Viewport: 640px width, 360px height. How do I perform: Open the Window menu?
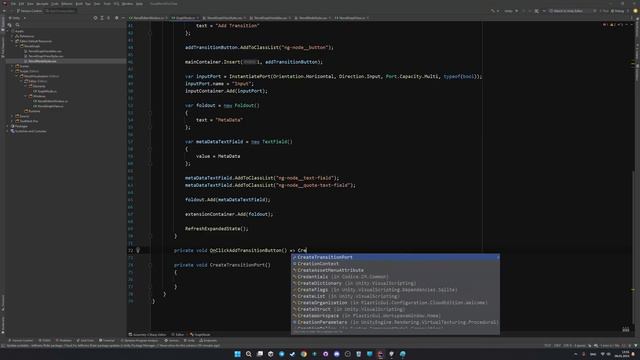(x=127, y=4)
